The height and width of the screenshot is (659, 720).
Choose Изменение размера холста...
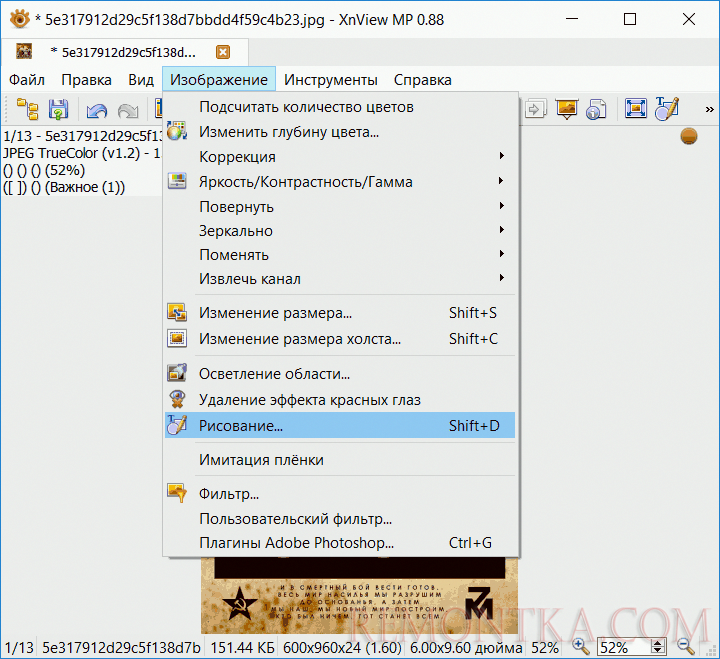(340, 339)
